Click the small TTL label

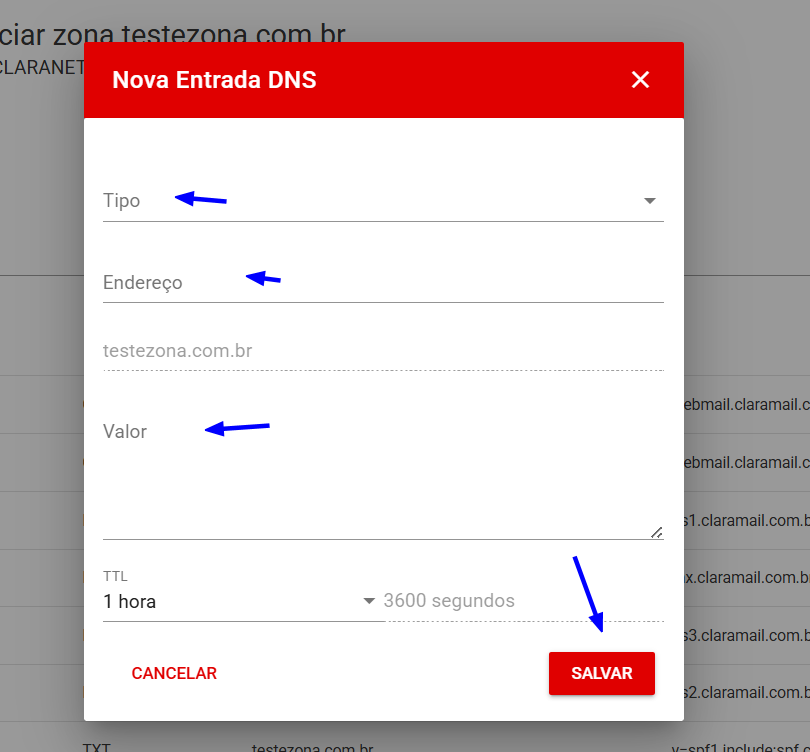115,576
